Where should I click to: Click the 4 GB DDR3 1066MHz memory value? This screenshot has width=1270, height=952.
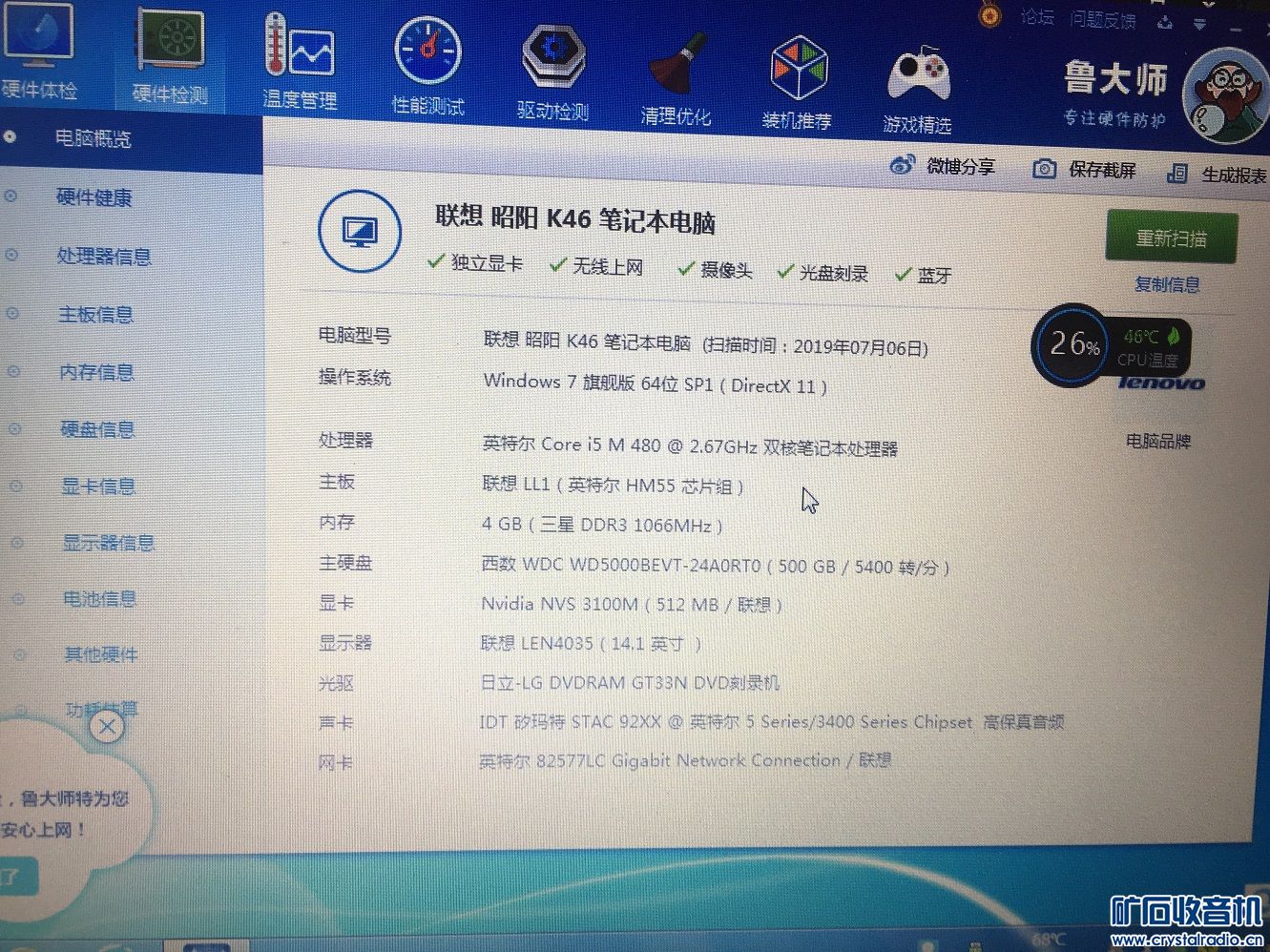602,525
